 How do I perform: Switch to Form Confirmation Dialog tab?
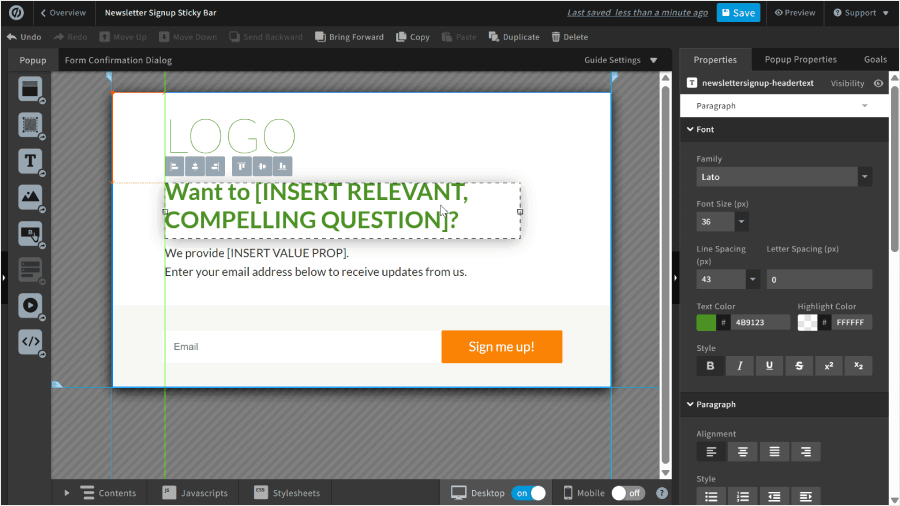[118, 60]
